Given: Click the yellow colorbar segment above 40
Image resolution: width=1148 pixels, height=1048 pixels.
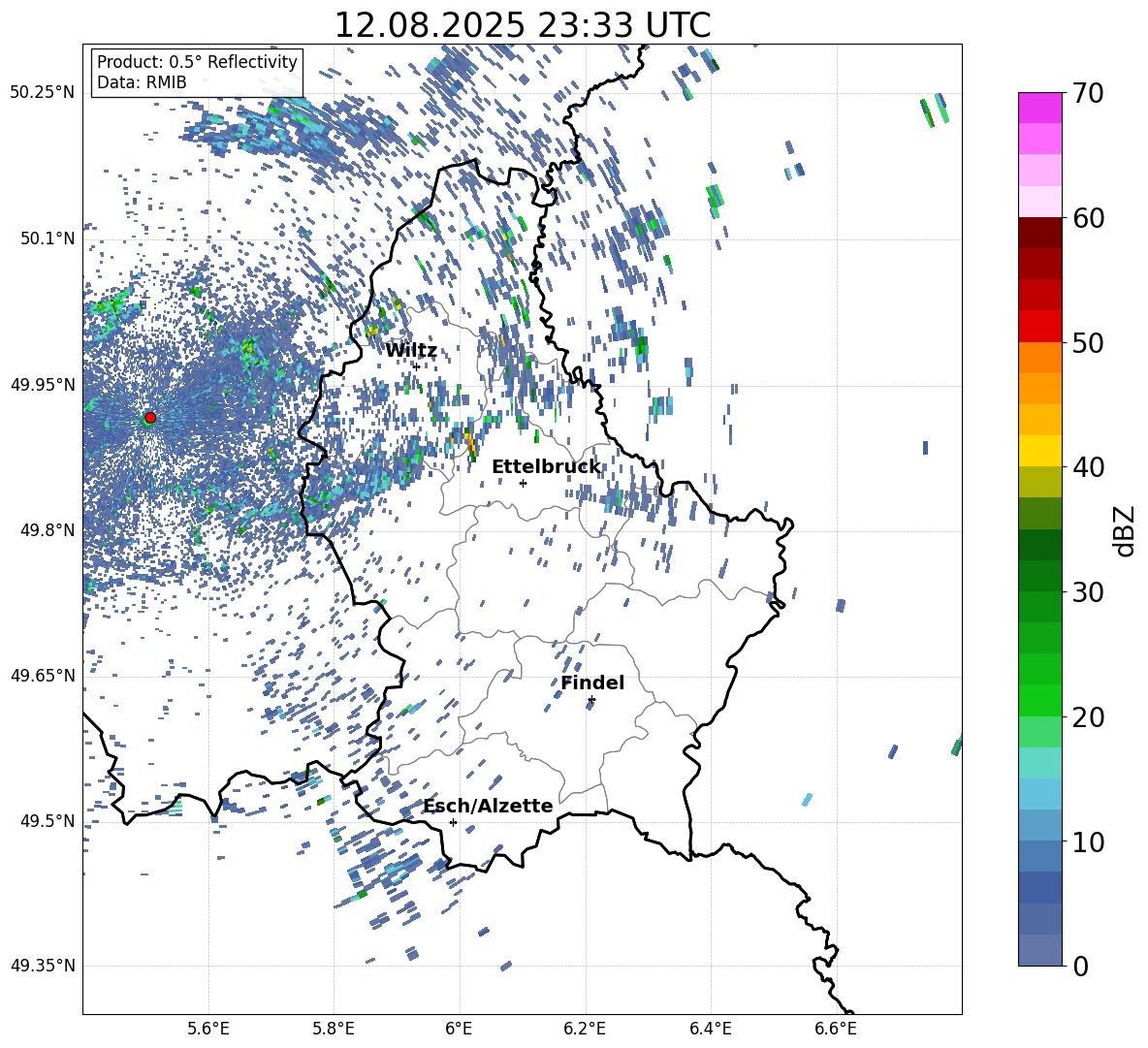Looking at the screenshot, I should click(x=1039, y=451).
